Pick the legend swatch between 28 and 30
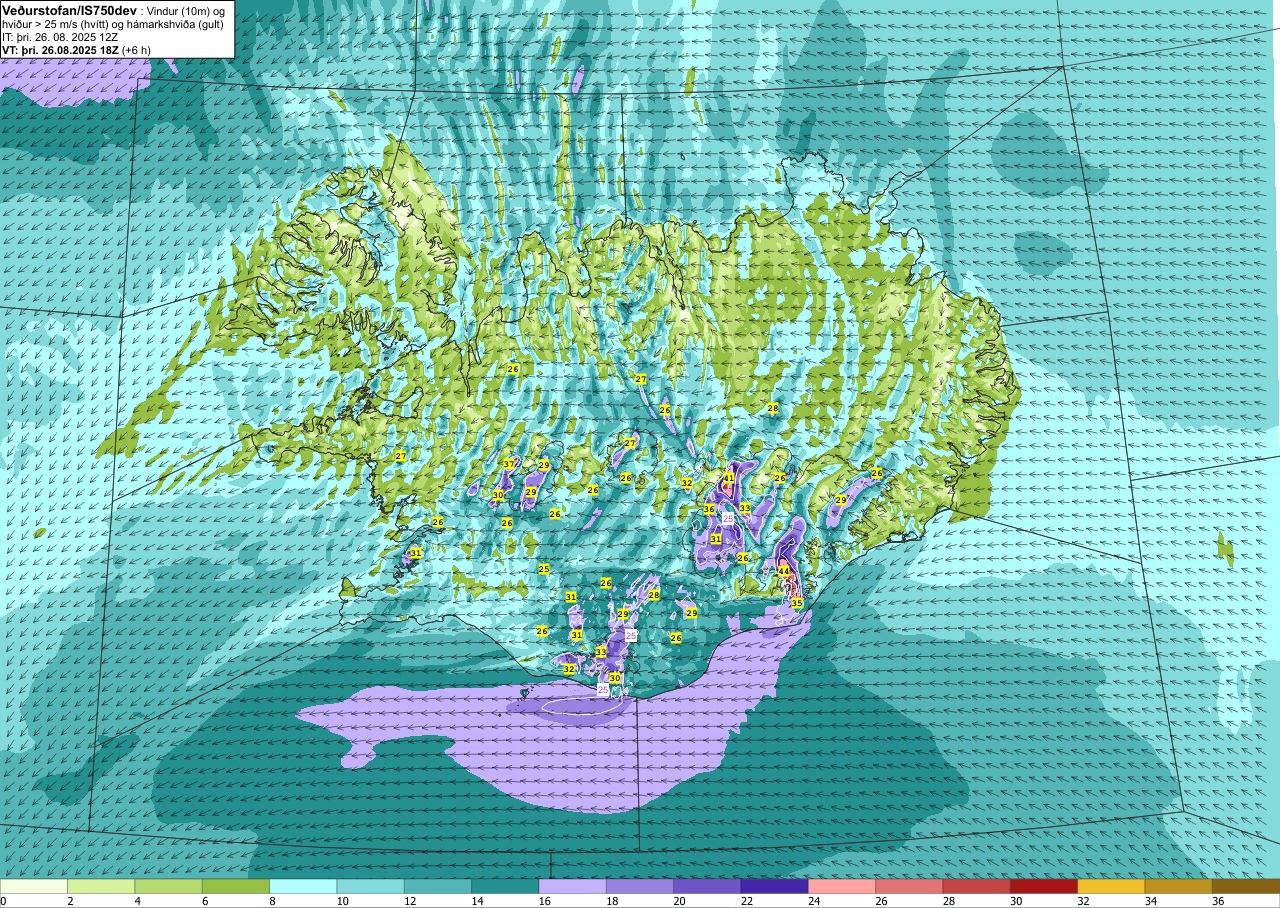Image resolution: width=1280 pixels, height=908 pixels. click(x=976, y=886)
